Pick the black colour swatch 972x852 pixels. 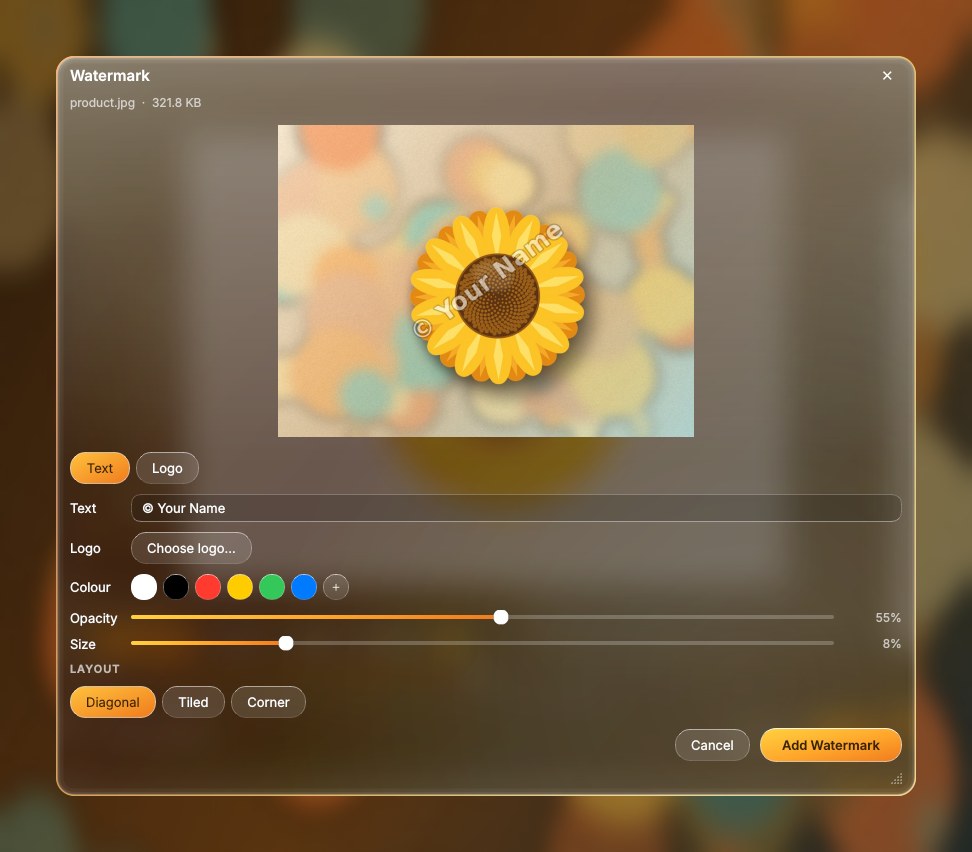(x=176, y=587)
